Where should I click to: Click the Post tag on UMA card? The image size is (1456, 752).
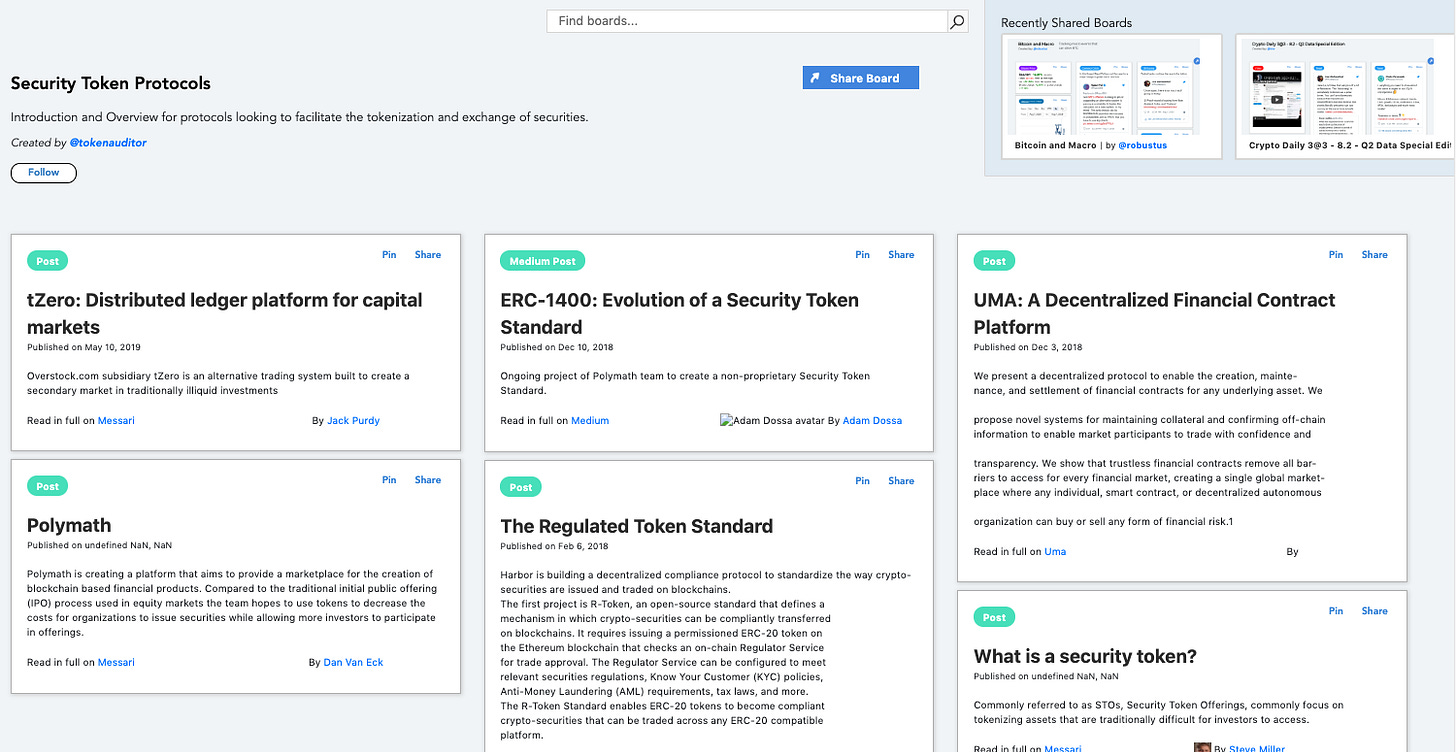point(994,261)
